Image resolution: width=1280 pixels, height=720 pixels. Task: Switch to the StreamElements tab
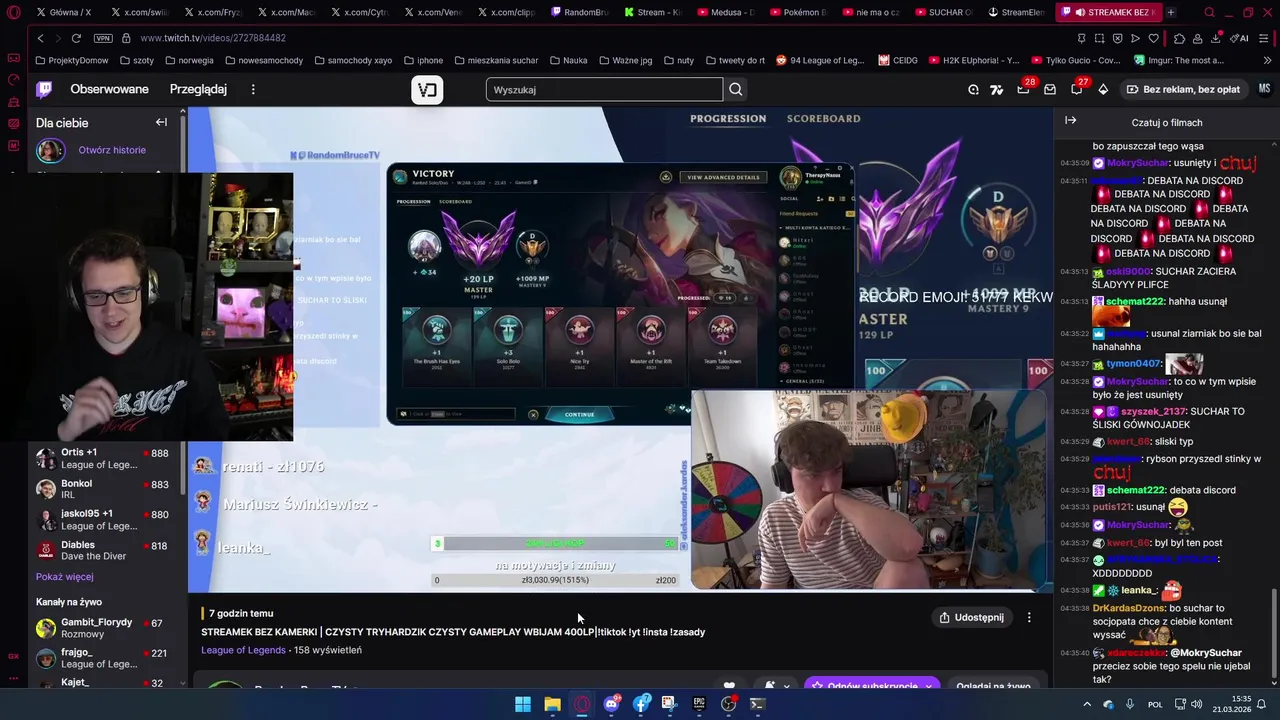click(x=1016, y=12)
